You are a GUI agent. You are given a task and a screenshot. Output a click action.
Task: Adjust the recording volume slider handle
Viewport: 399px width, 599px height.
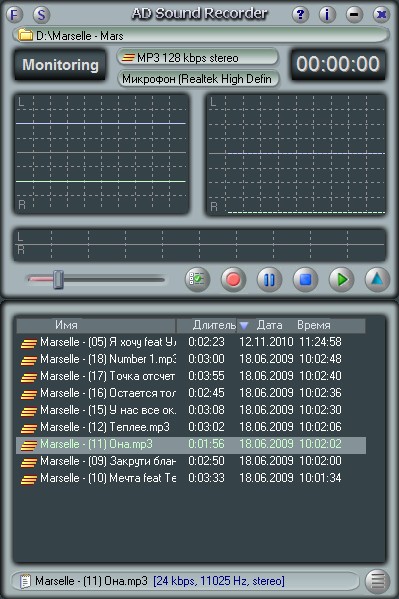point(58,279)
